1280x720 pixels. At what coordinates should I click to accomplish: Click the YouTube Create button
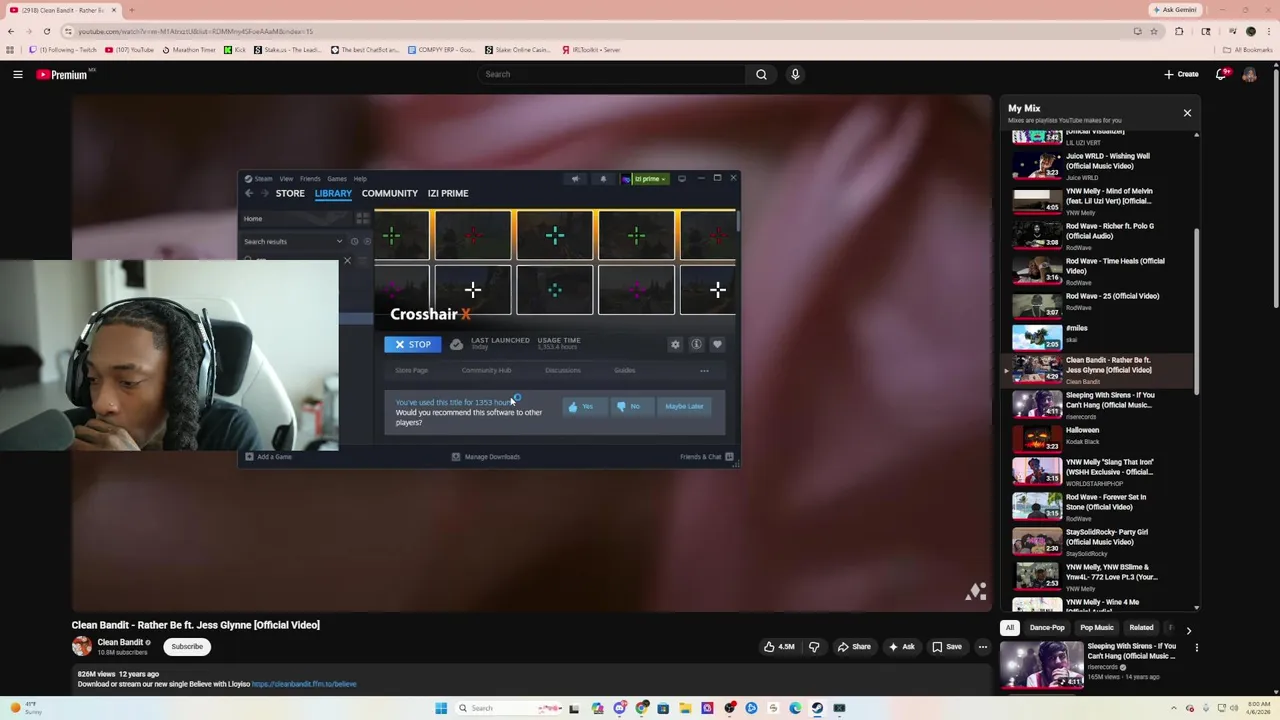click(1181, 74)
